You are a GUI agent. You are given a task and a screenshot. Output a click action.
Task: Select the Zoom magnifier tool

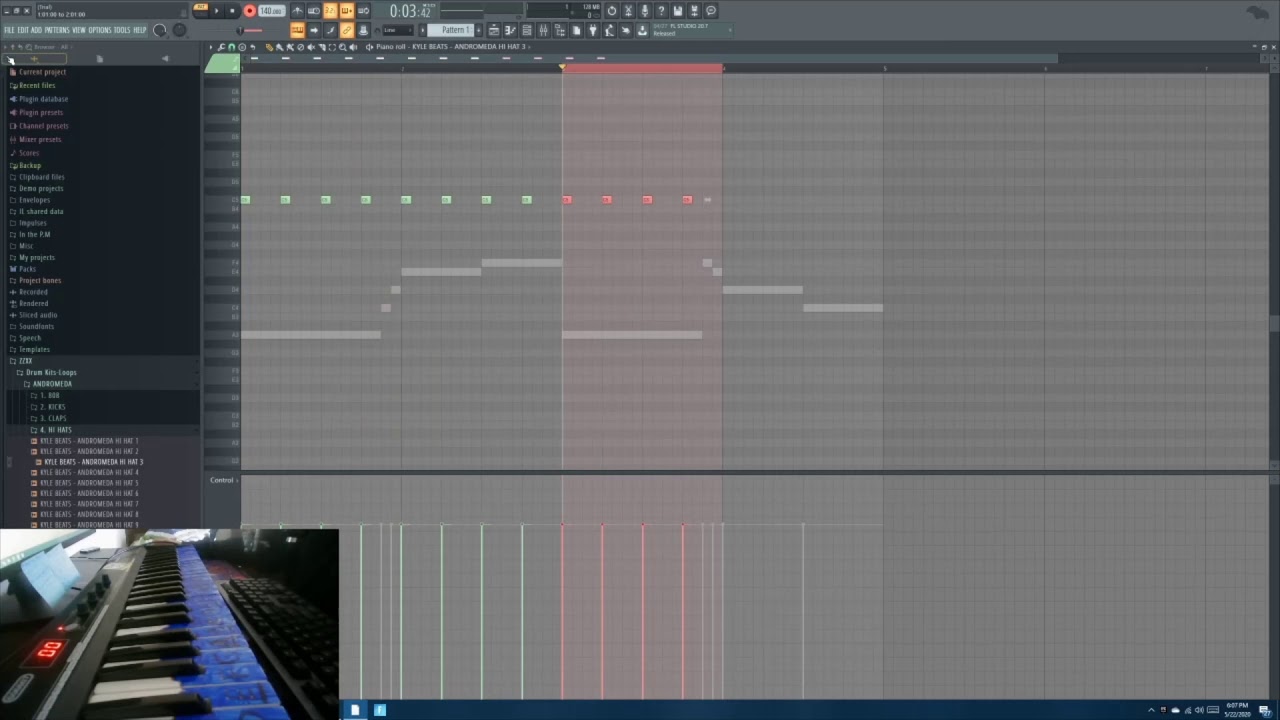pos(343,47)
